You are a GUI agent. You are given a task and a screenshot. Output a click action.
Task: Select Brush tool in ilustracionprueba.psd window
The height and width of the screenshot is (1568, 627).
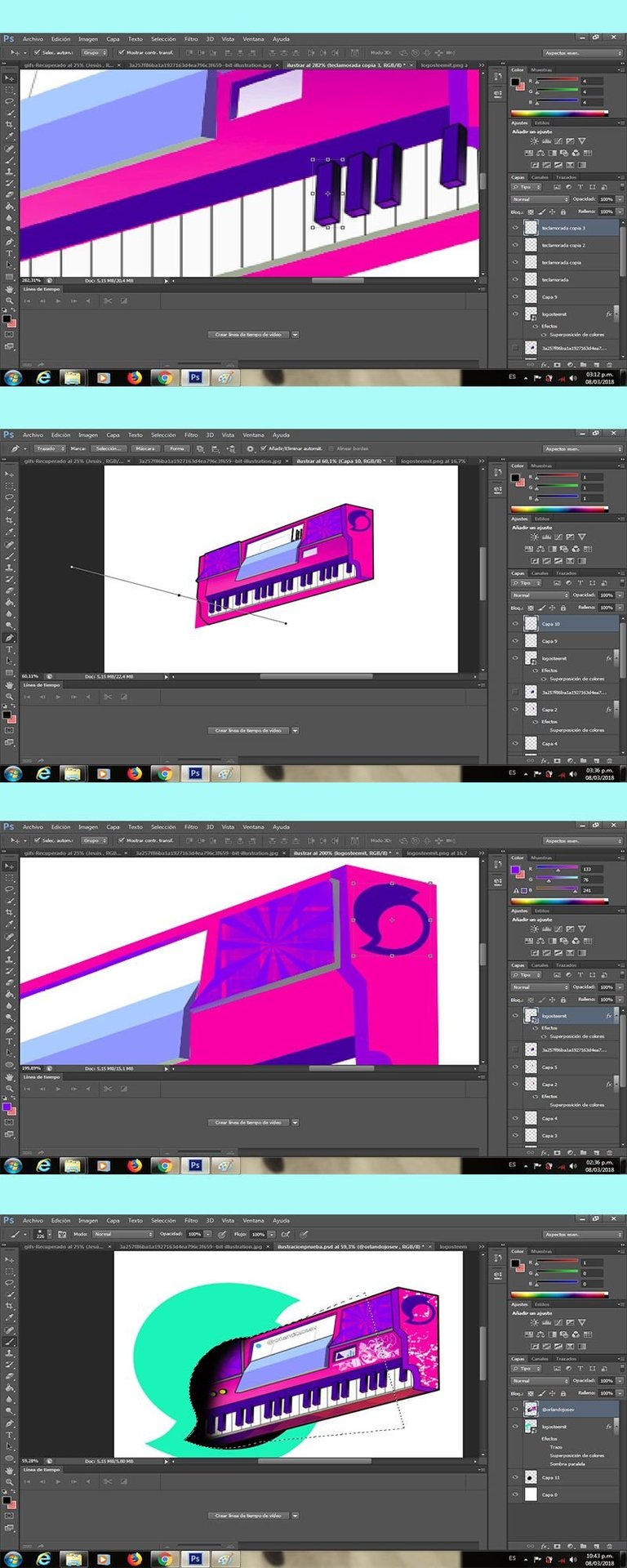pyautogui.click(x=10, y=1342)
